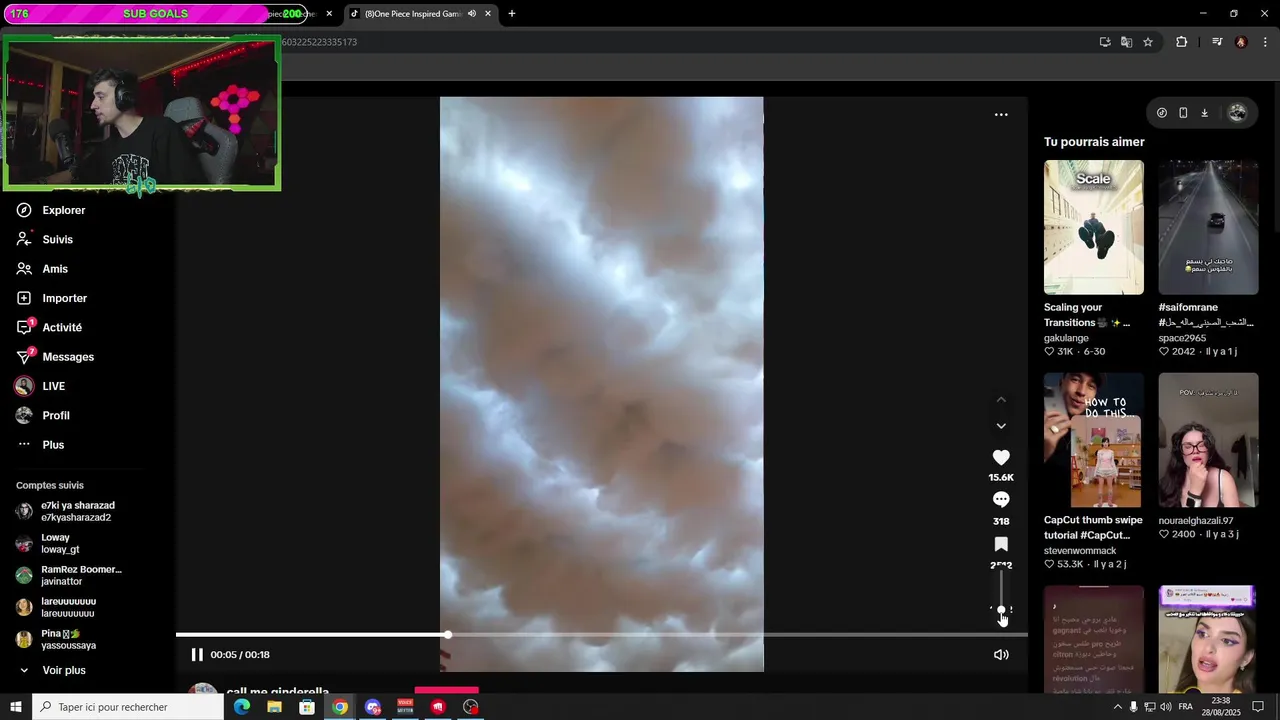Open Microsoft Store from the taskbar

307,707
